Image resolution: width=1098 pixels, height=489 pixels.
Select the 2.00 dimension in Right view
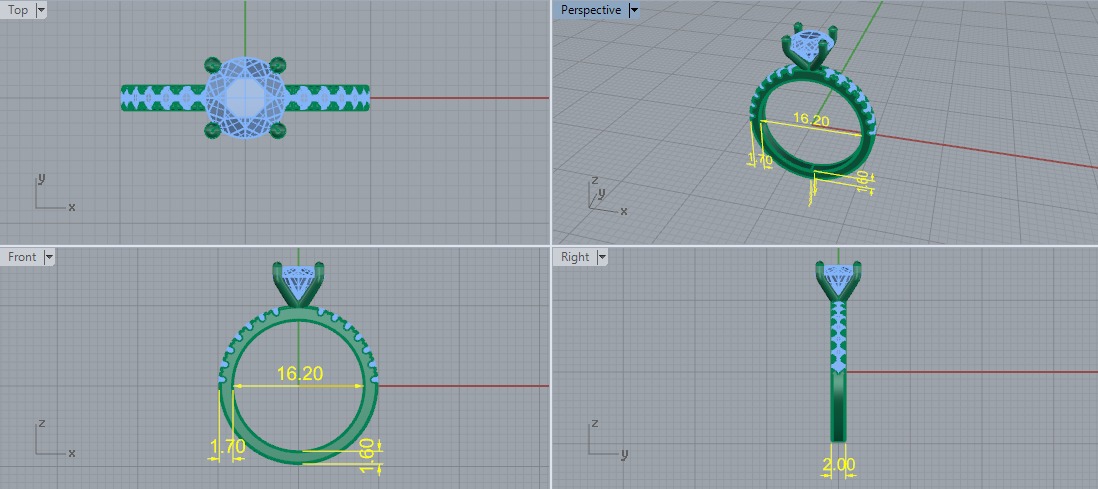pyautogui.click(x=838, y=464)
